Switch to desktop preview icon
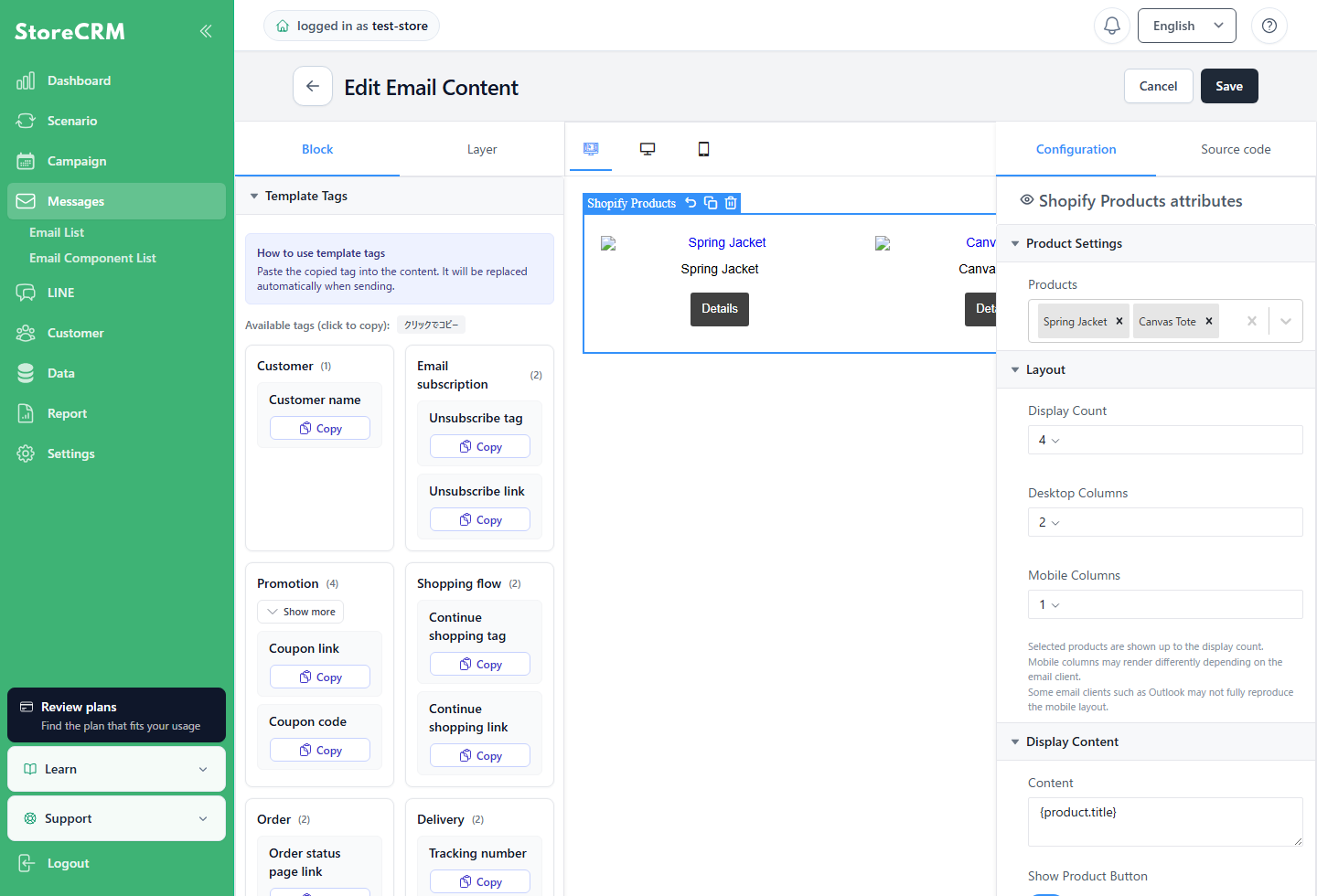 tap(648, 149)
